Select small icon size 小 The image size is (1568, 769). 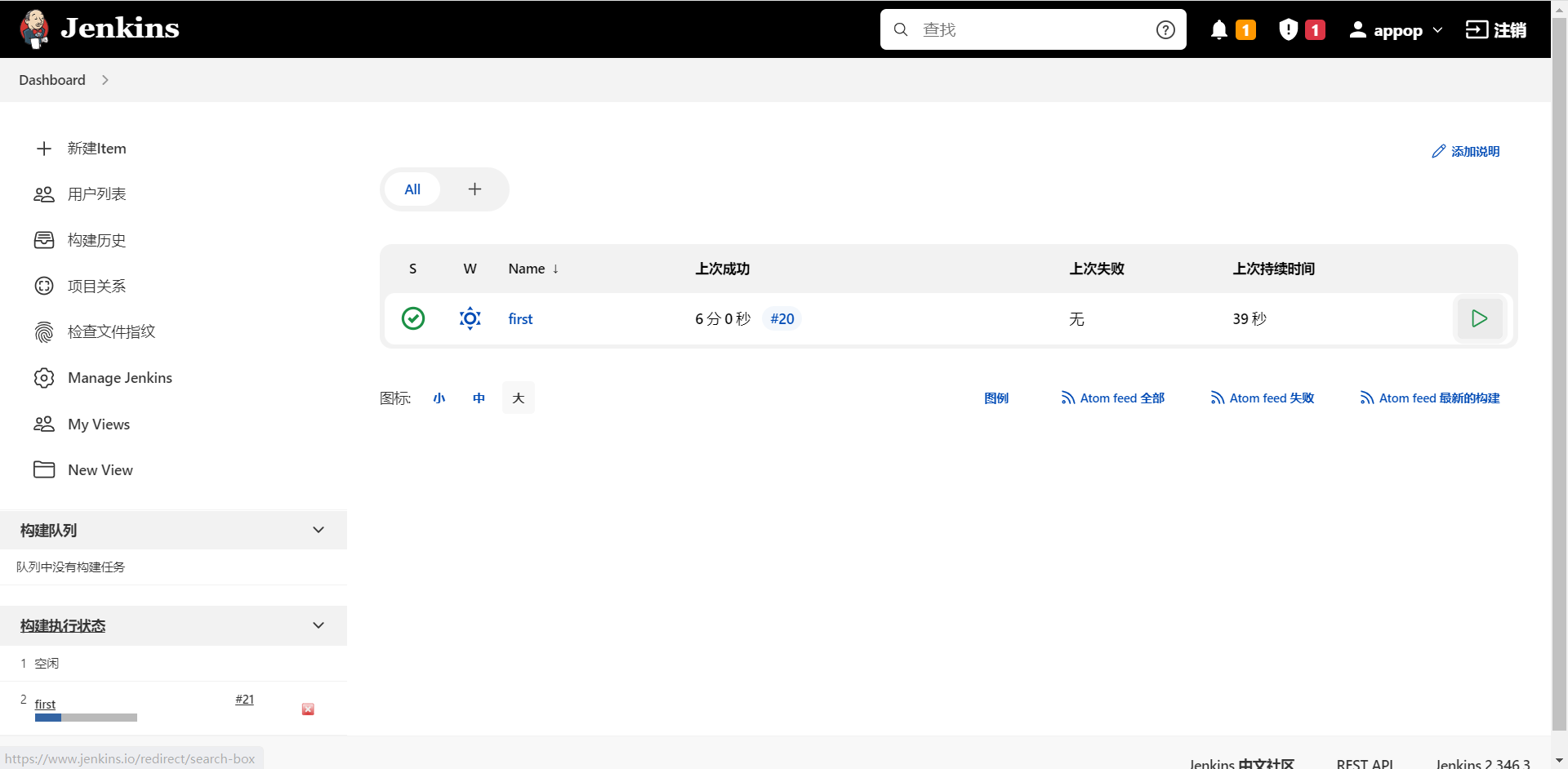439,398
